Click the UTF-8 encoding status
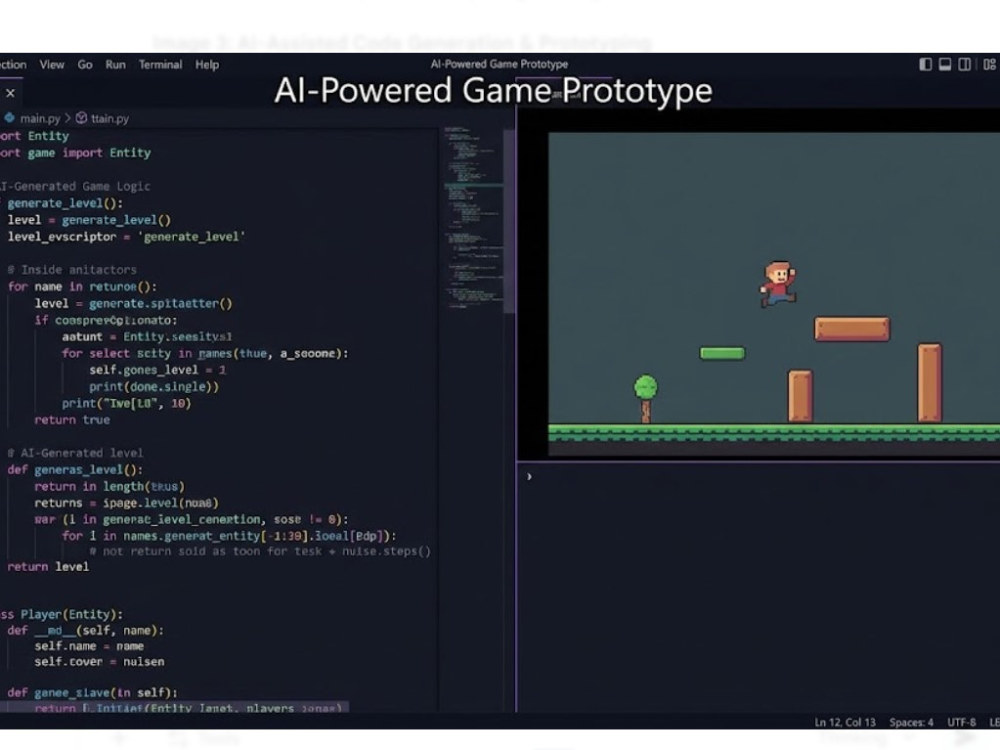The height and width of the screenshot is (750, 1000). tap(962, 722)
